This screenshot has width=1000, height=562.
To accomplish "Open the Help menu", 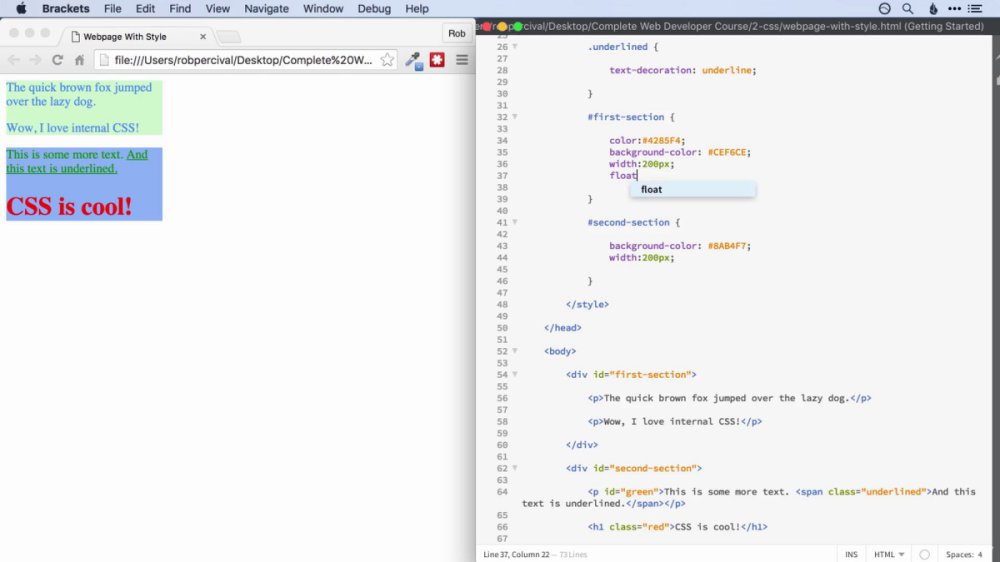I will tap(416, 9).
